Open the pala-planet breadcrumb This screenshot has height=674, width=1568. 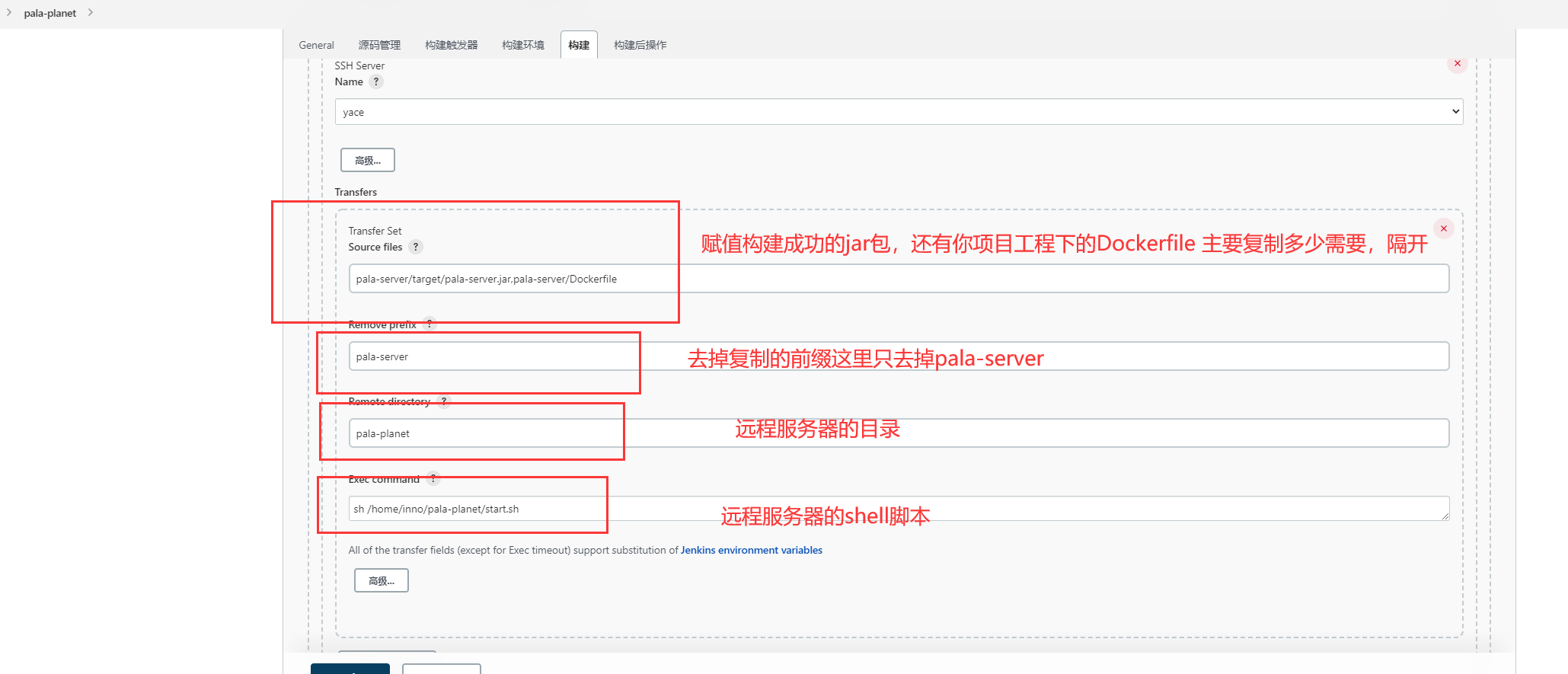coord(50,13)
